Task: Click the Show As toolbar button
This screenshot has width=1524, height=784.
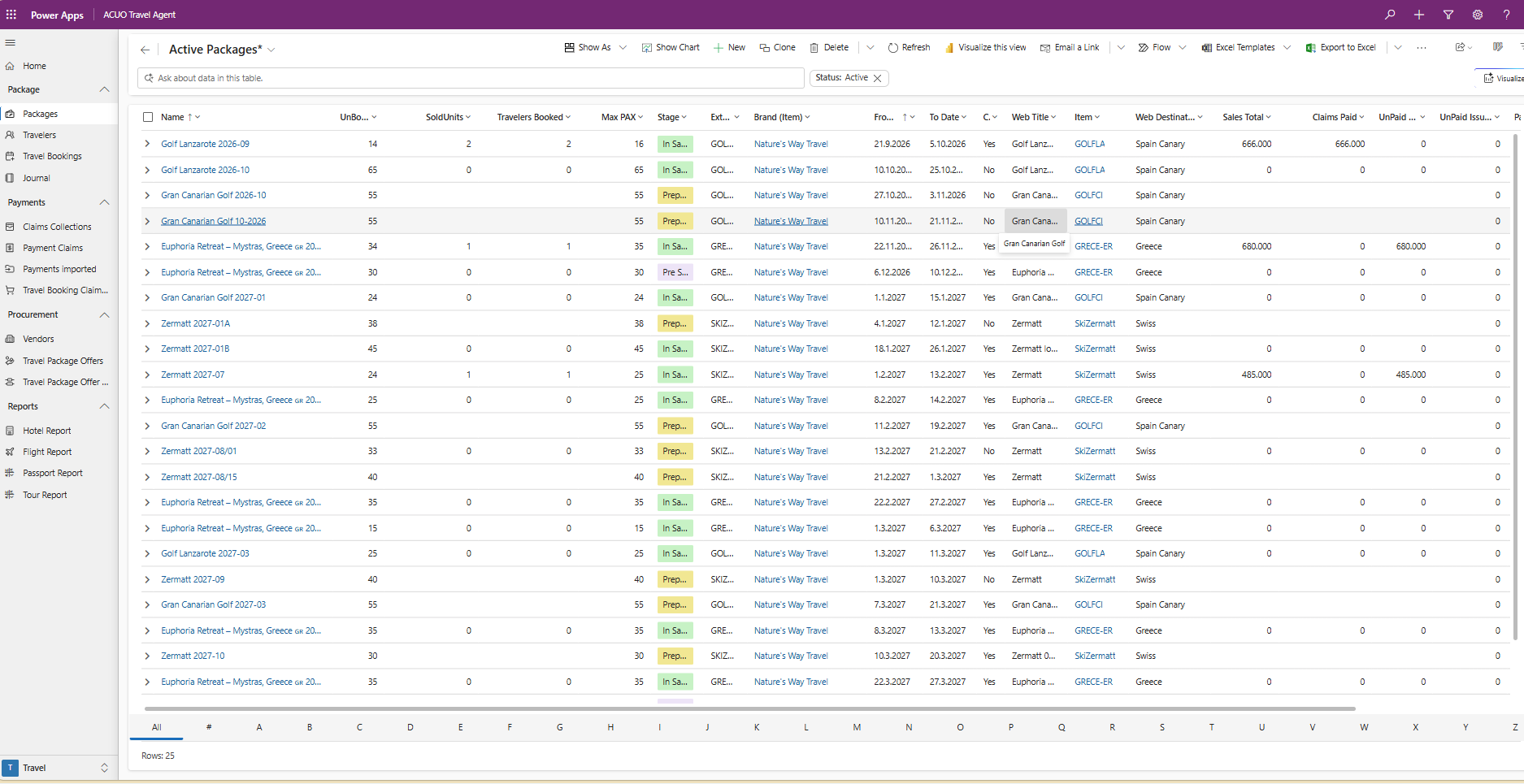Action: click(x=588, y=48)
